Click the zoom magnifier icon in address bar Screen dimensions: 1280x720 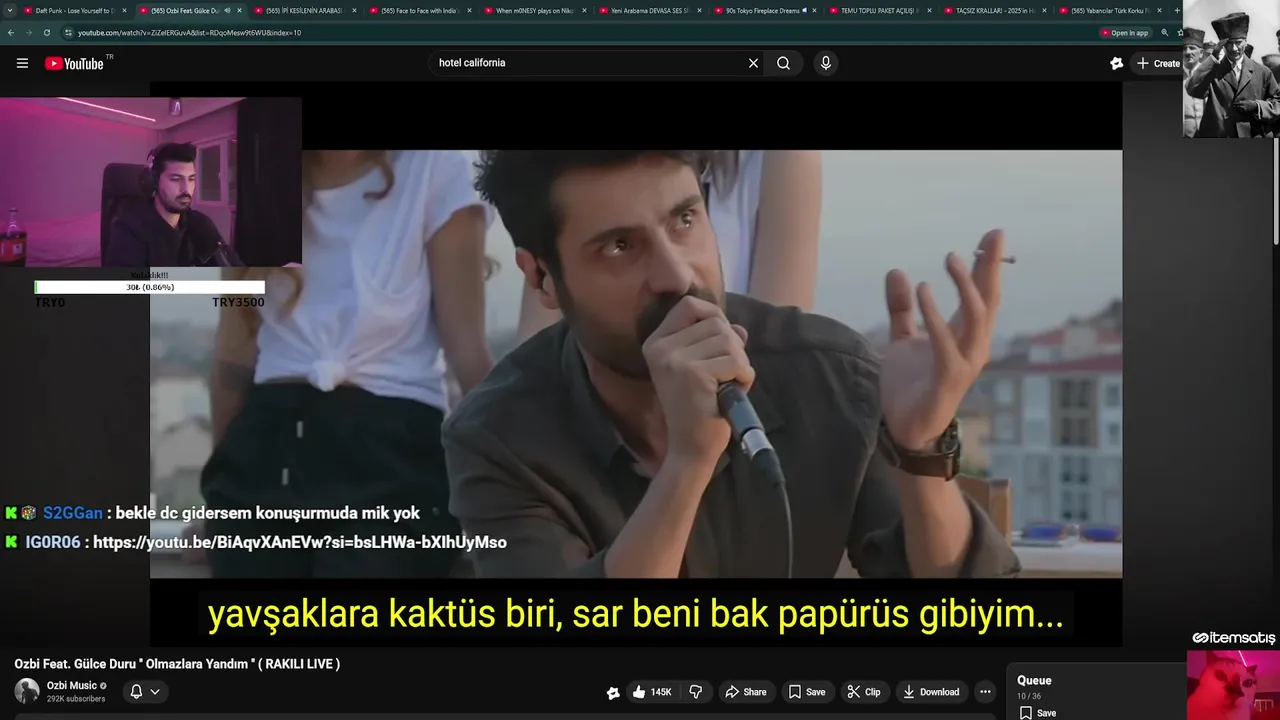tap(1164, 32)
